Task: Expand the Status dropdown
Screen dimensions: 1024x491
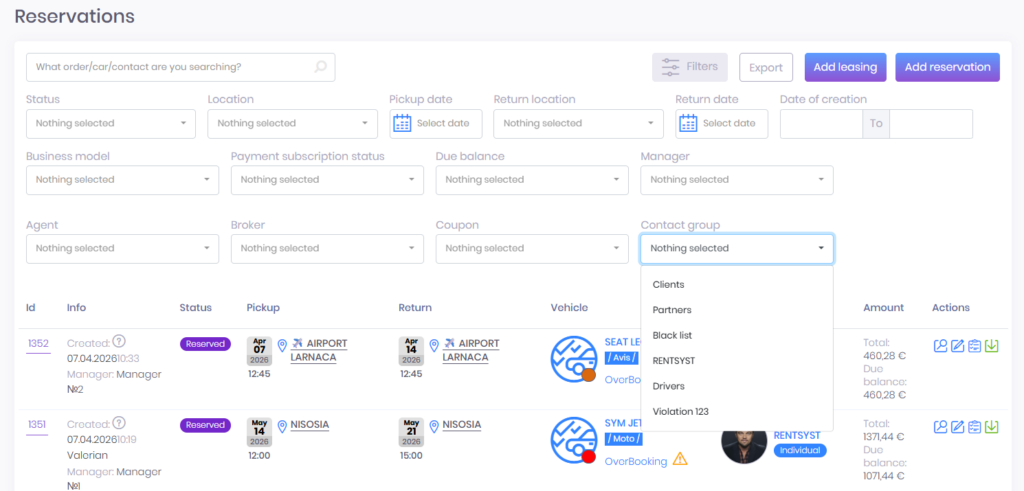Action: 110,124
